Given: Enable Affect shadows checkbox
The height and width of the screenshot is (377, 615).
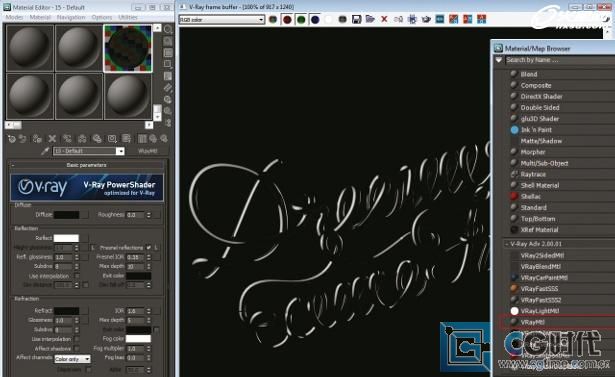Looking at the screenshot, I should coord(77,348).
